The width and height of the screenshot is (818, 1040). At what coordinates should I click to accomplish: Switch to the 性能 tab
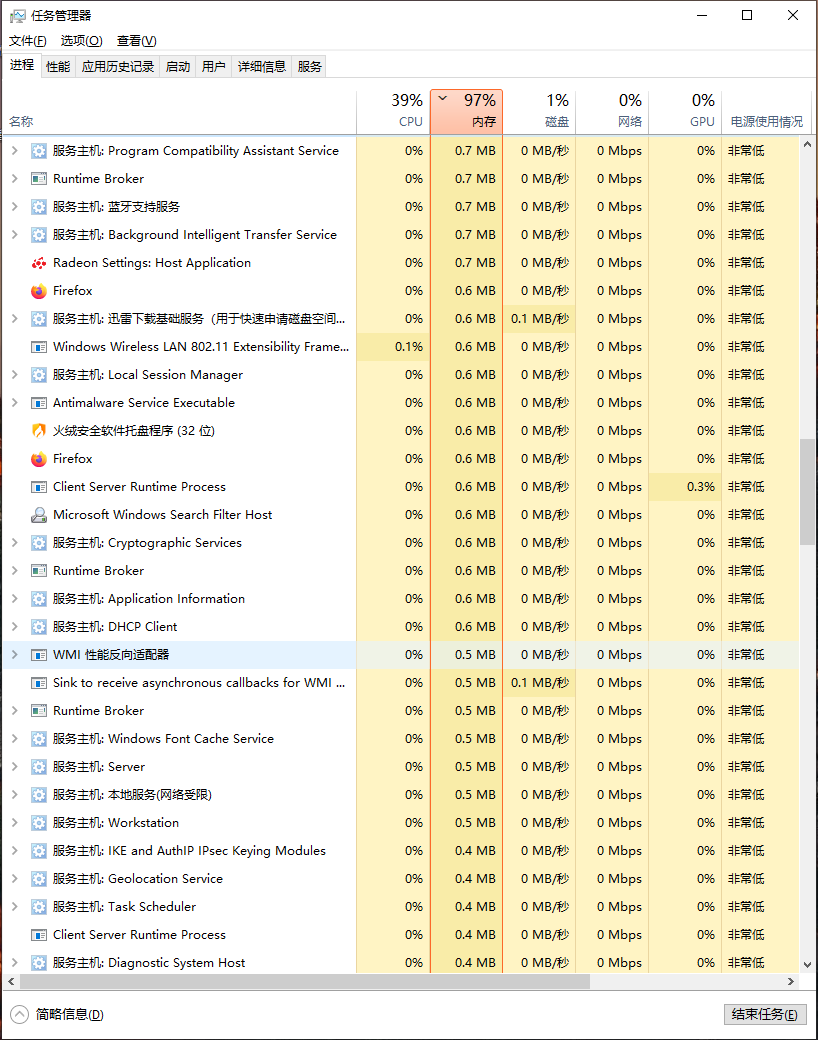pos(58,67)
